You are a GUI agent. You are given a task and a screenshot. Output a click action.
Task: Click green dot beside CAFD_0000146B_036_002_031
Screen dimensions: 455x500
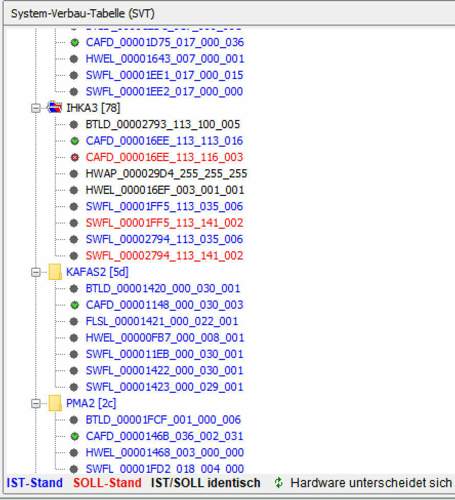click(x=75, y=436)
